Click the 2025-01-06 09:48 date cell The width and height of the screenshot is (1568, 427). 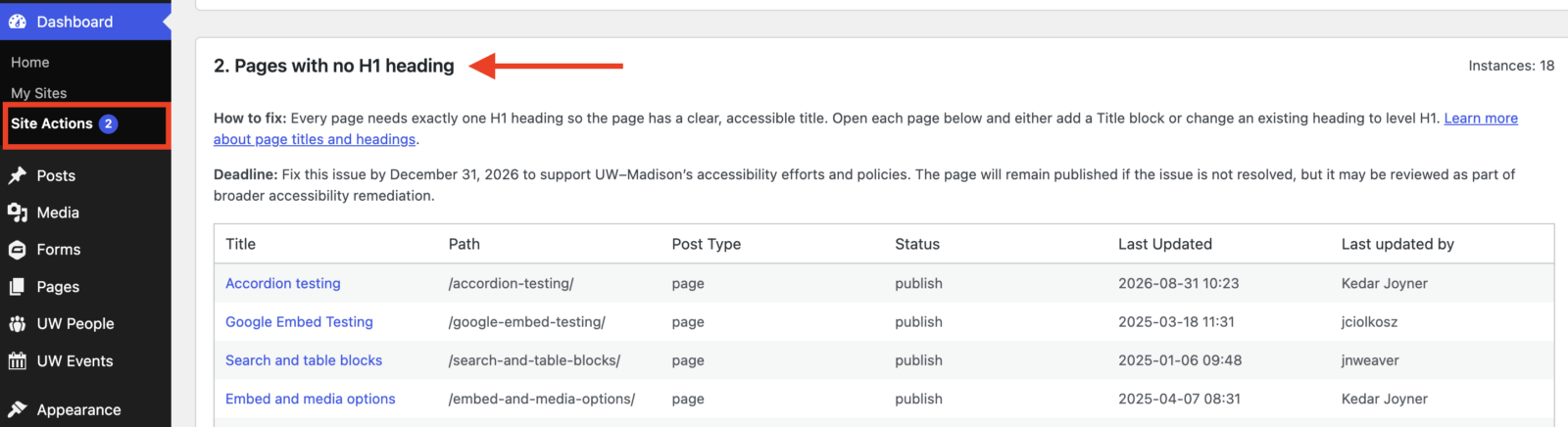[x=1180, y=360]
